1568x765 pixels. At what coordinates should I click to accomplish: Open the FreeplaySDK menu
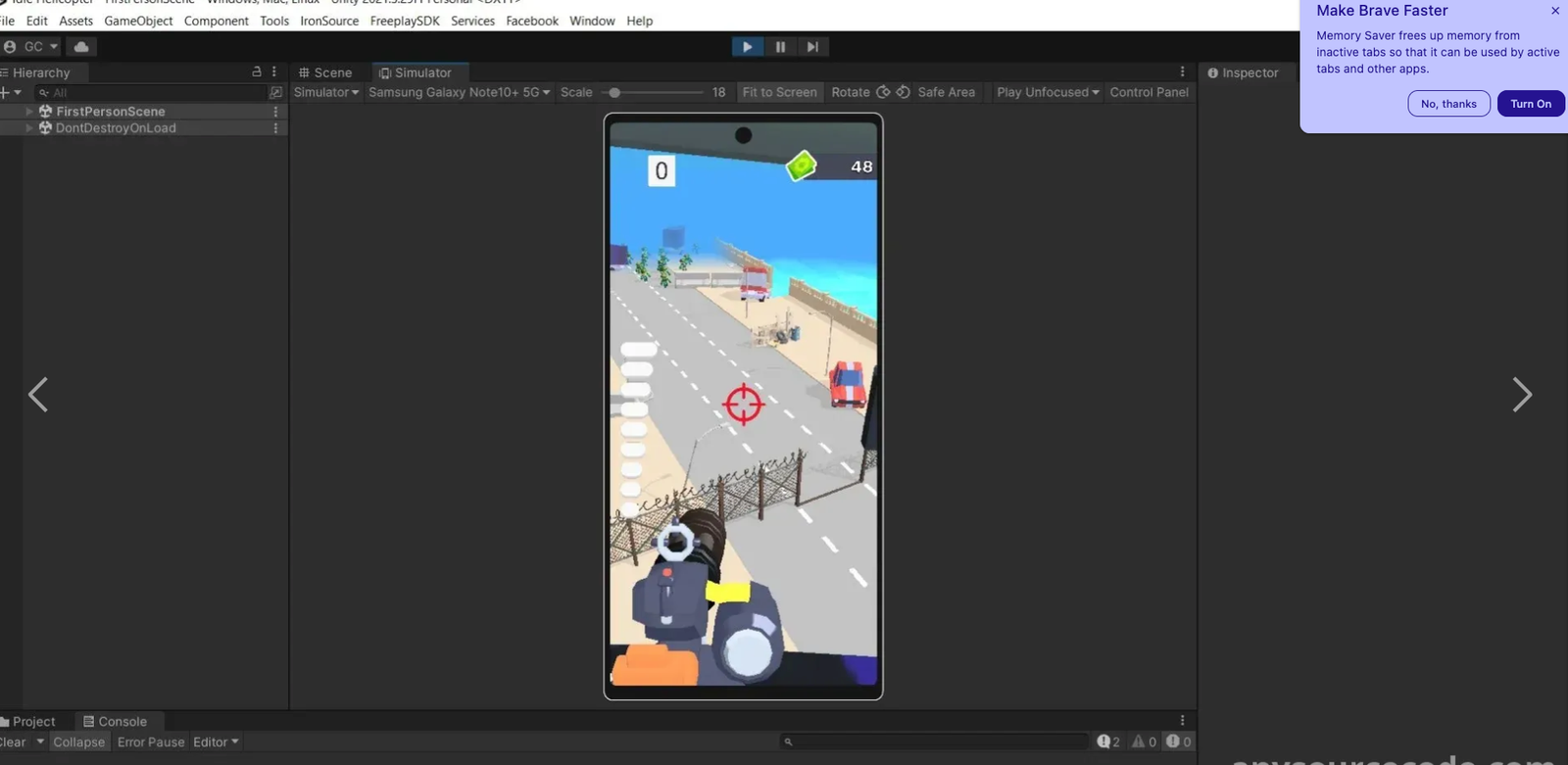click(405, 21)
